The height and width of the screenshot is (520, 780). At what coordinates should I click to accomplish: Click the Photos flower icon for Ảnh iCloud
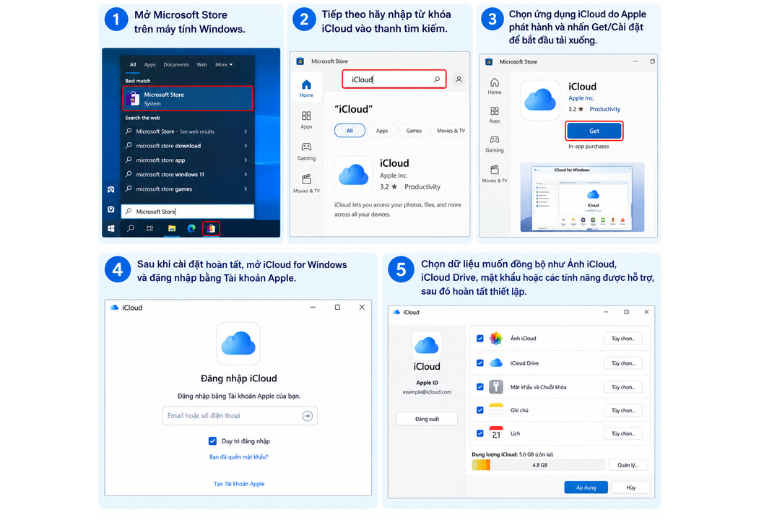[496, 338]
